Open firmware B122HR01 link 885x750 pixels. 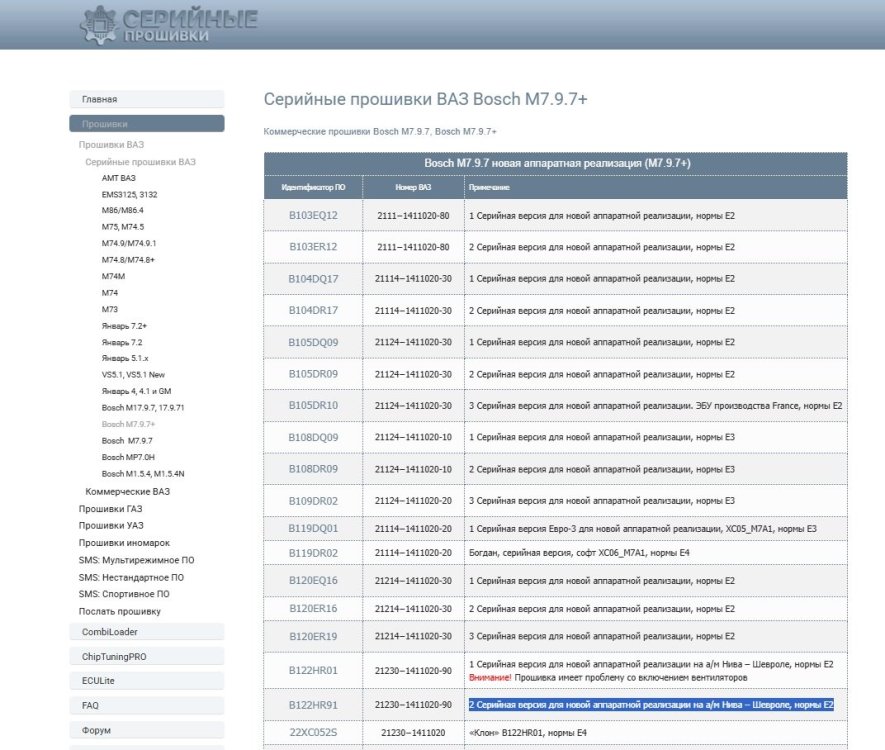(313, 670)
